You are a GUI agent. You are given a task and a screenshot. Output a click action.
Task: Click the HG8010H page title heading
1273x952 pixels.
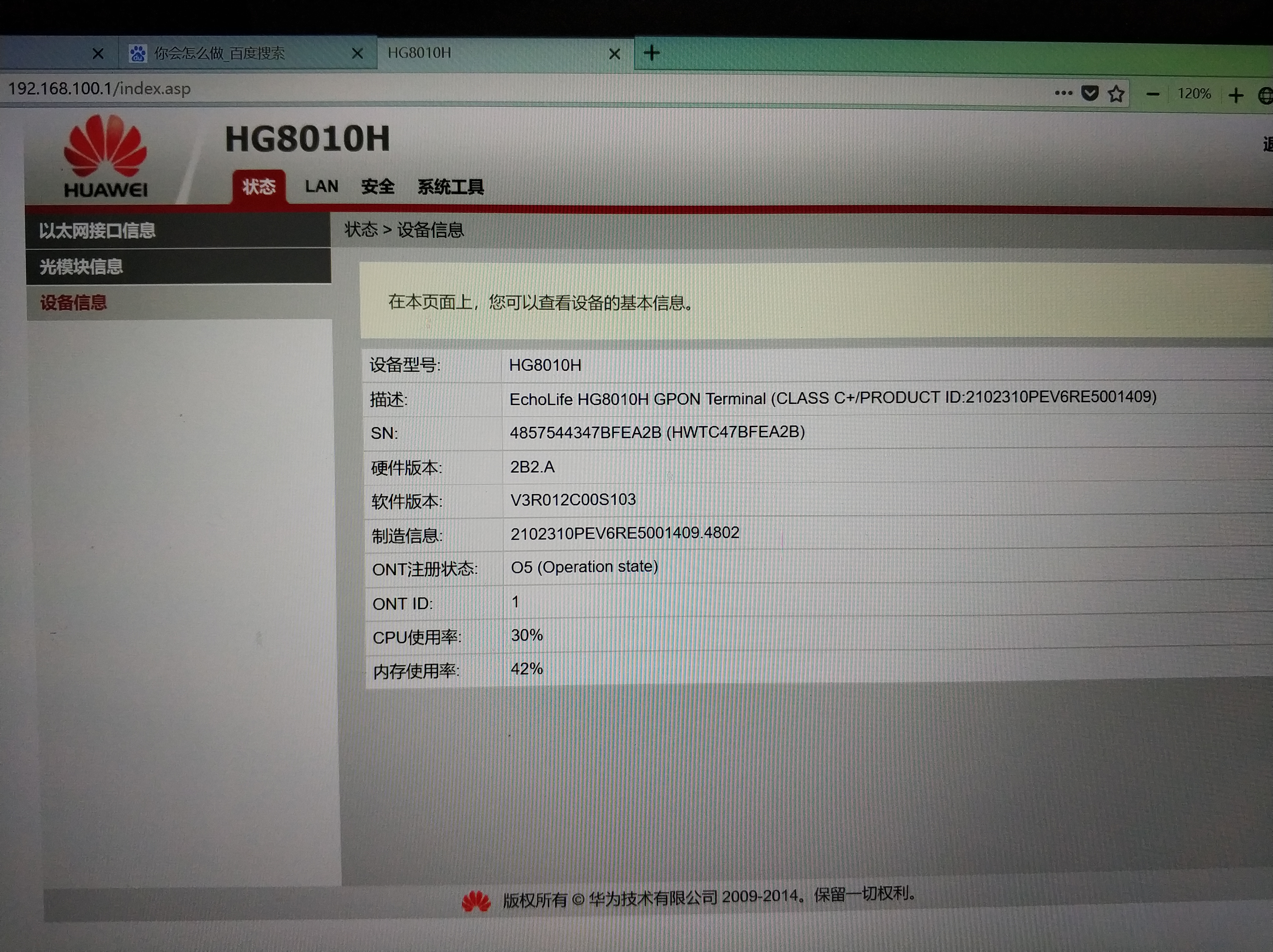pos(307,139)
